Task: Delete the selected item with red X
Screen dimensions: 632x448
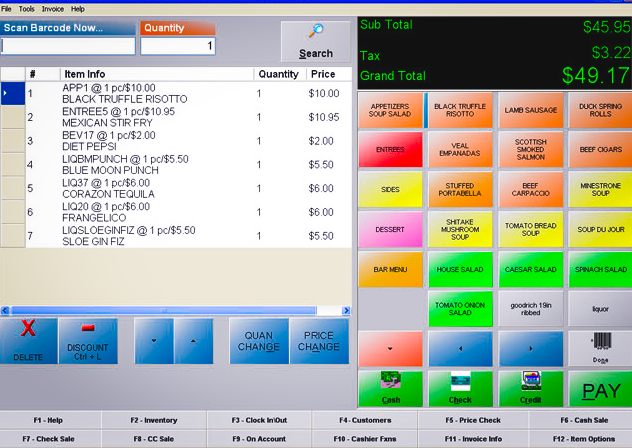Action: [x=28, y=341]
